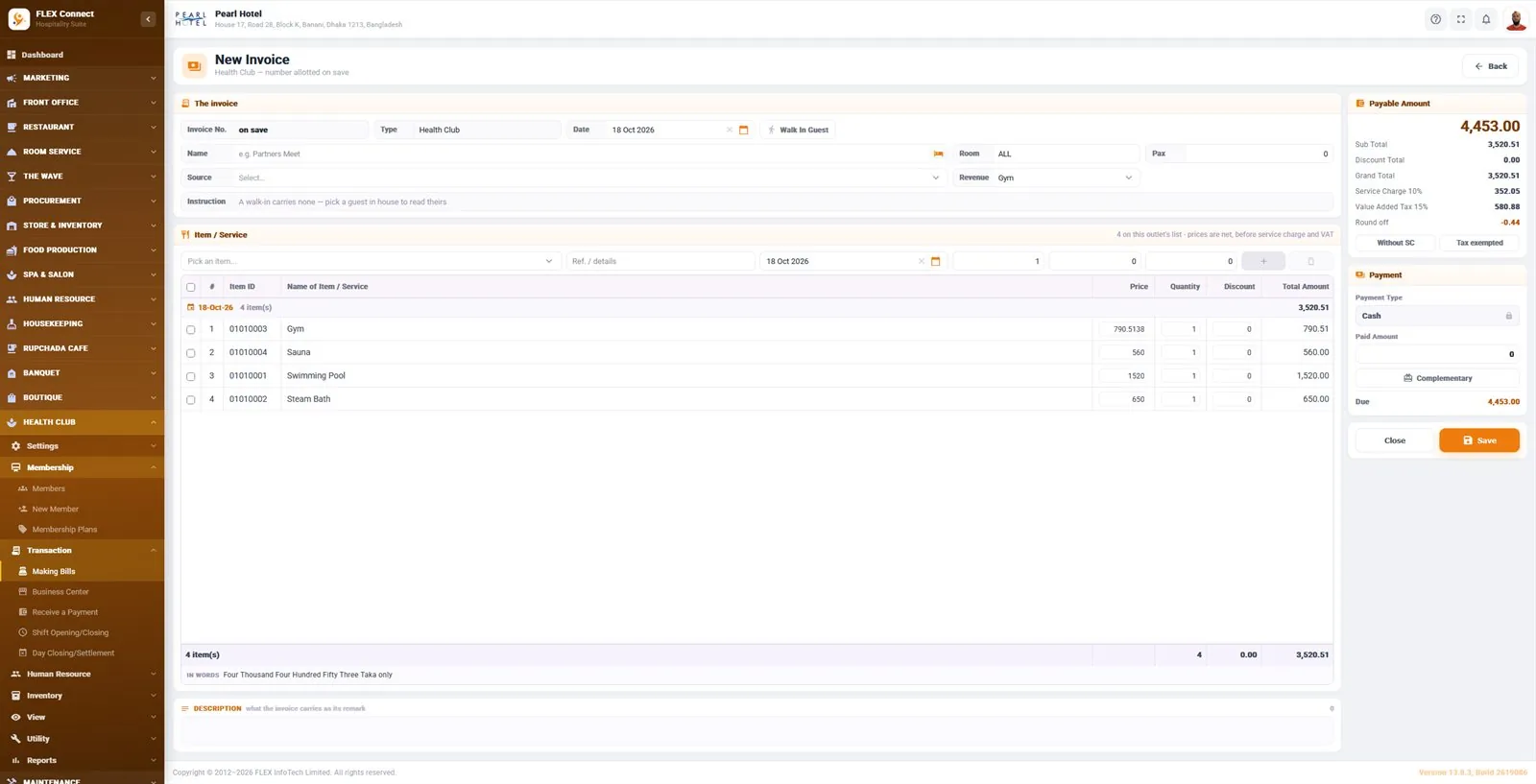The image size is (1536, 784).
Task: Check the Gym row checkbox
Action: coord(190,329)
